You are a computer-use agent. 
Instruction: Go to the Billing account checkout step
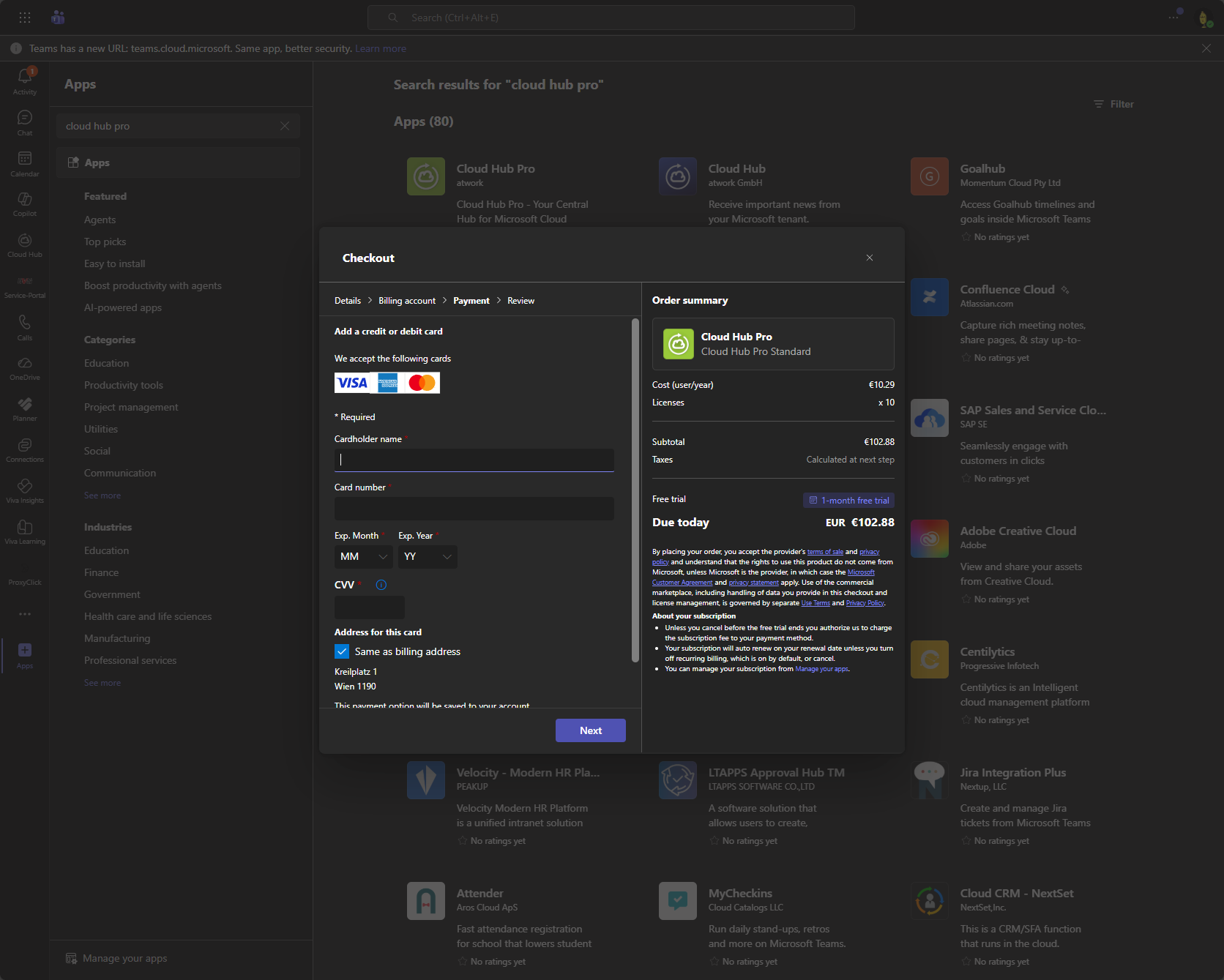[407, 301]
